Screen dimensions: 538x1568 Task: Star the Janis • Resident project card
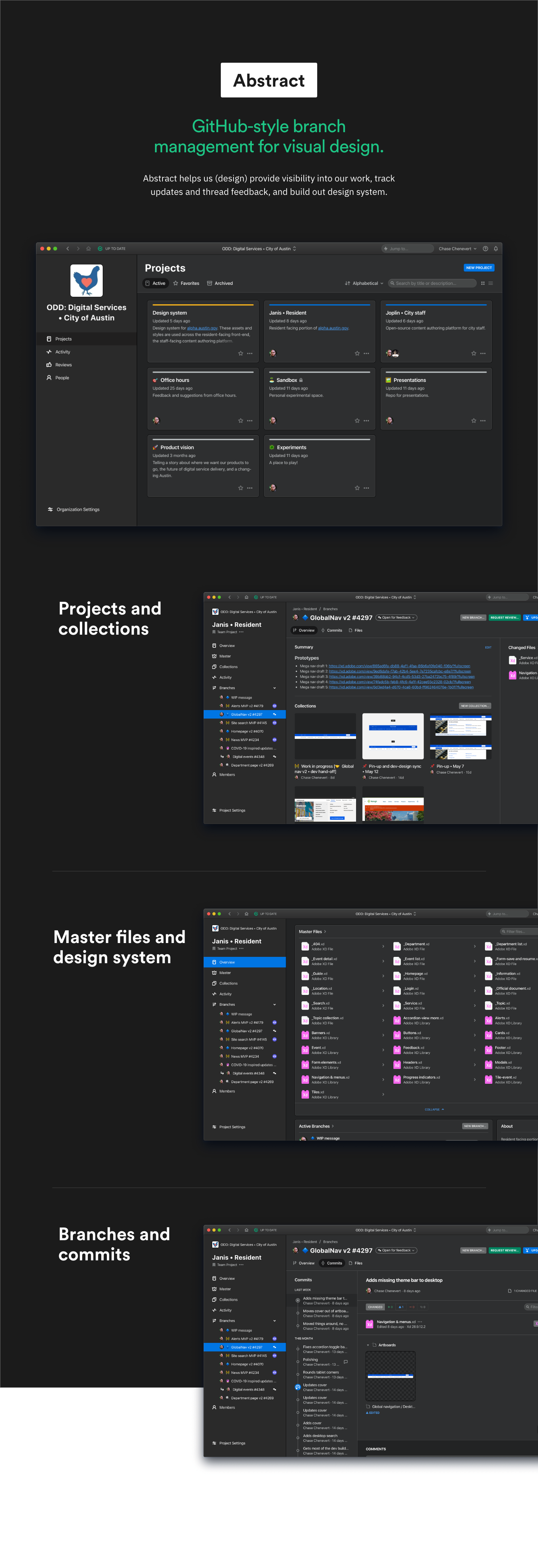[357, 353]
